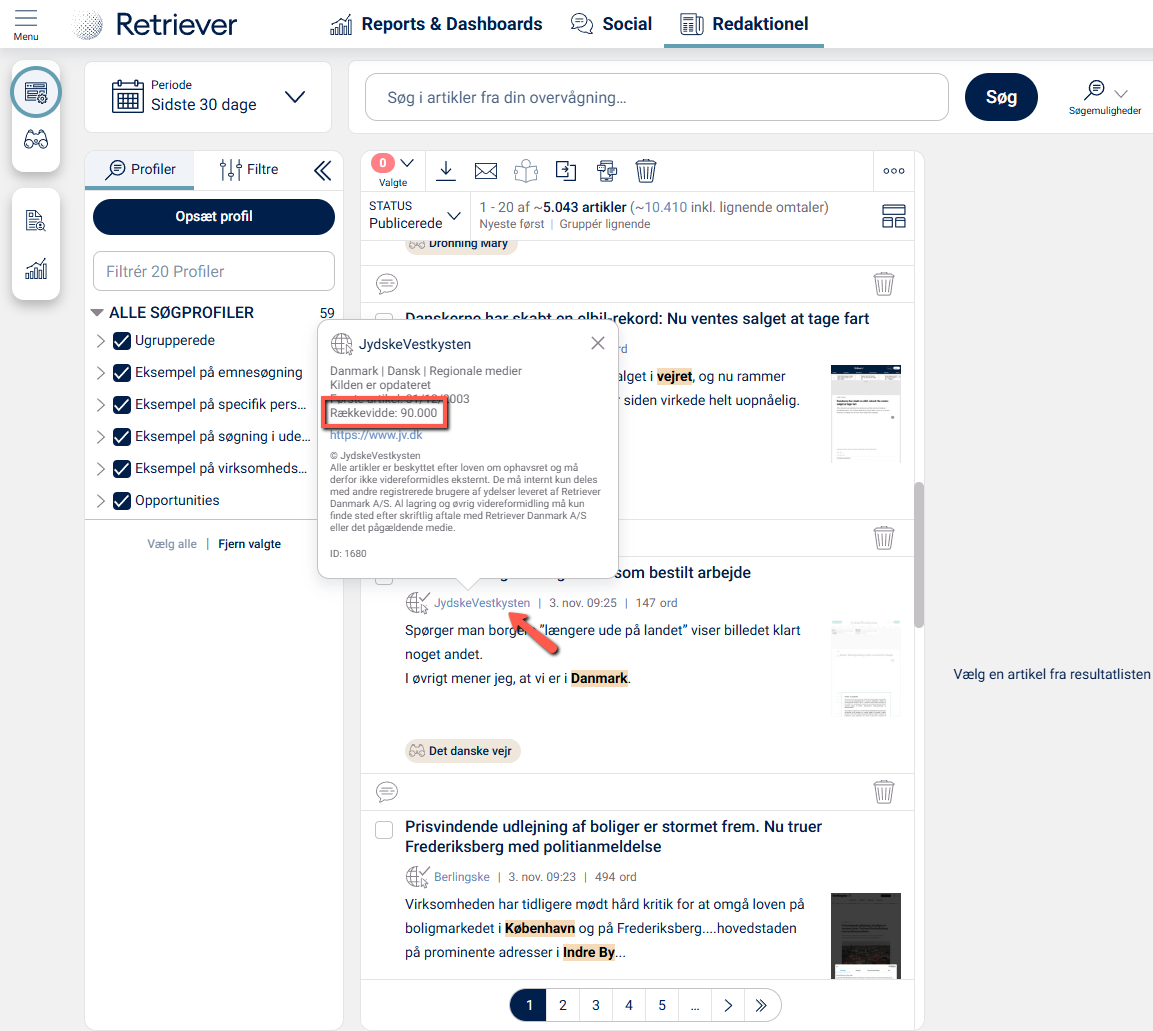Viewport: 1153px width, 1031px height.
Task: Click the export document toolbar icon
Action: (565, 171)
